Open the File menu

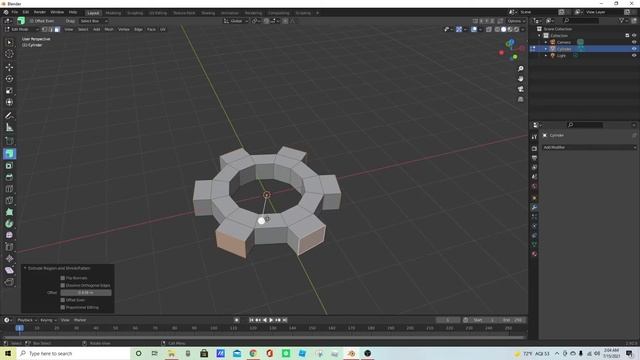[x=15, y=12]
